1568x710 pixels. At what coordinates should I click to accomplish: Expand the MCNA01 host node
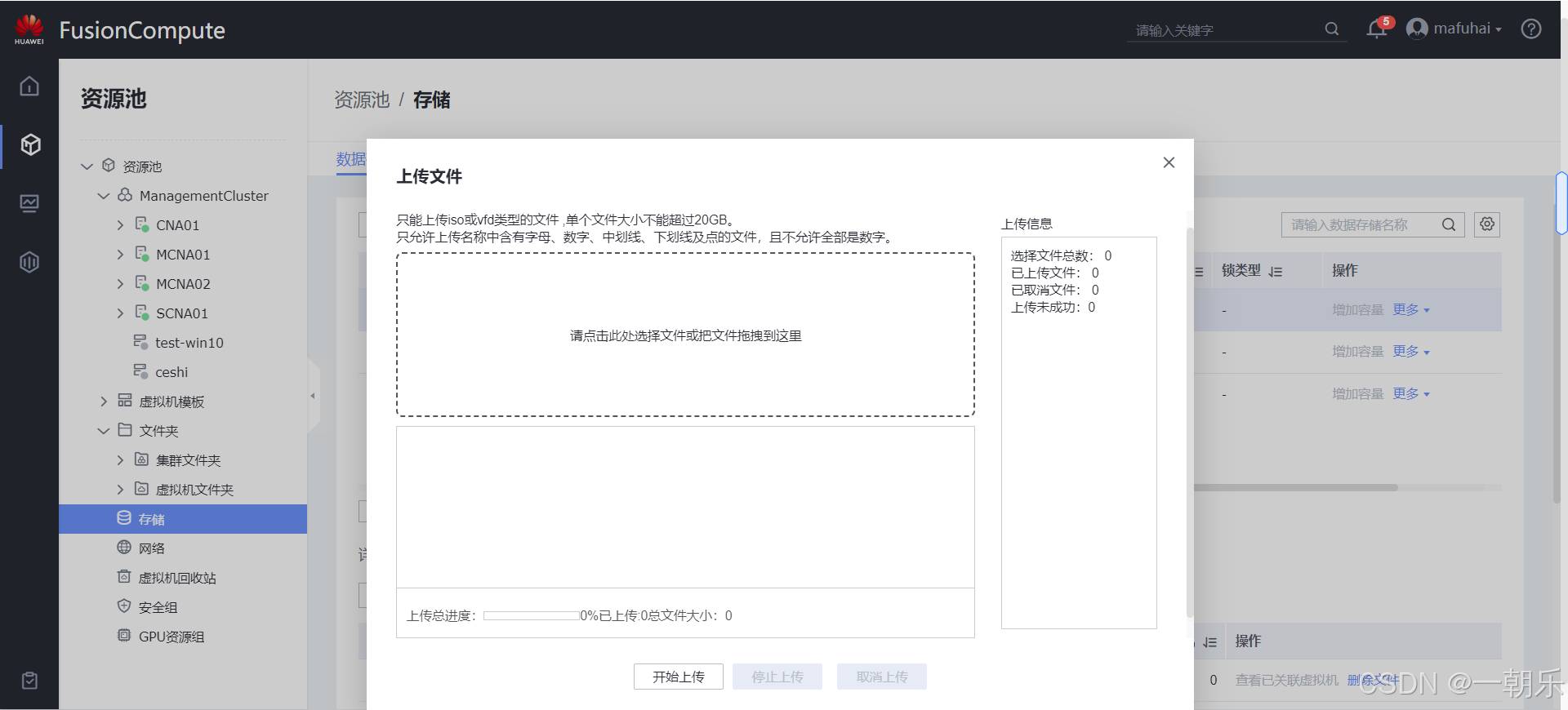120,255
